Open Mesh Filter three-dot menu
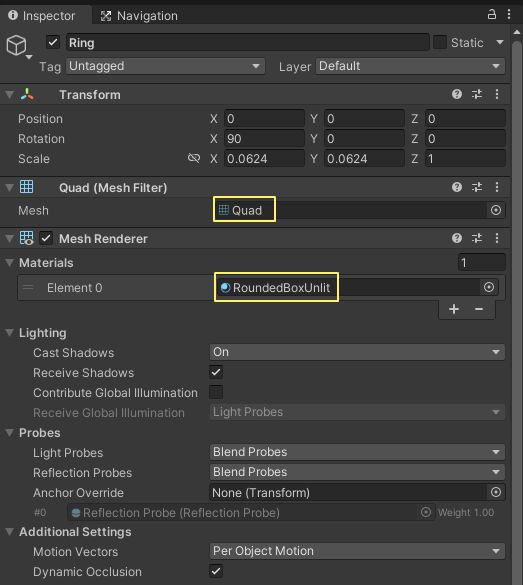 tap(497, 187)
